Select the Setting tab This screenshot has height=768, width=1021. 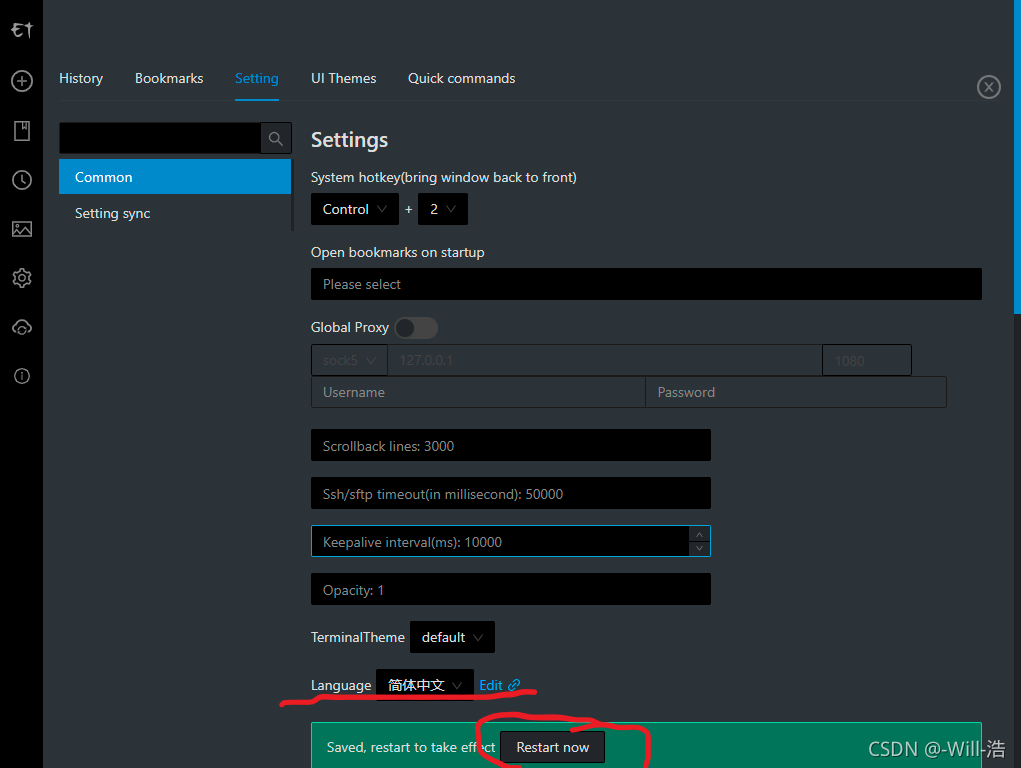tap(257, 79)
